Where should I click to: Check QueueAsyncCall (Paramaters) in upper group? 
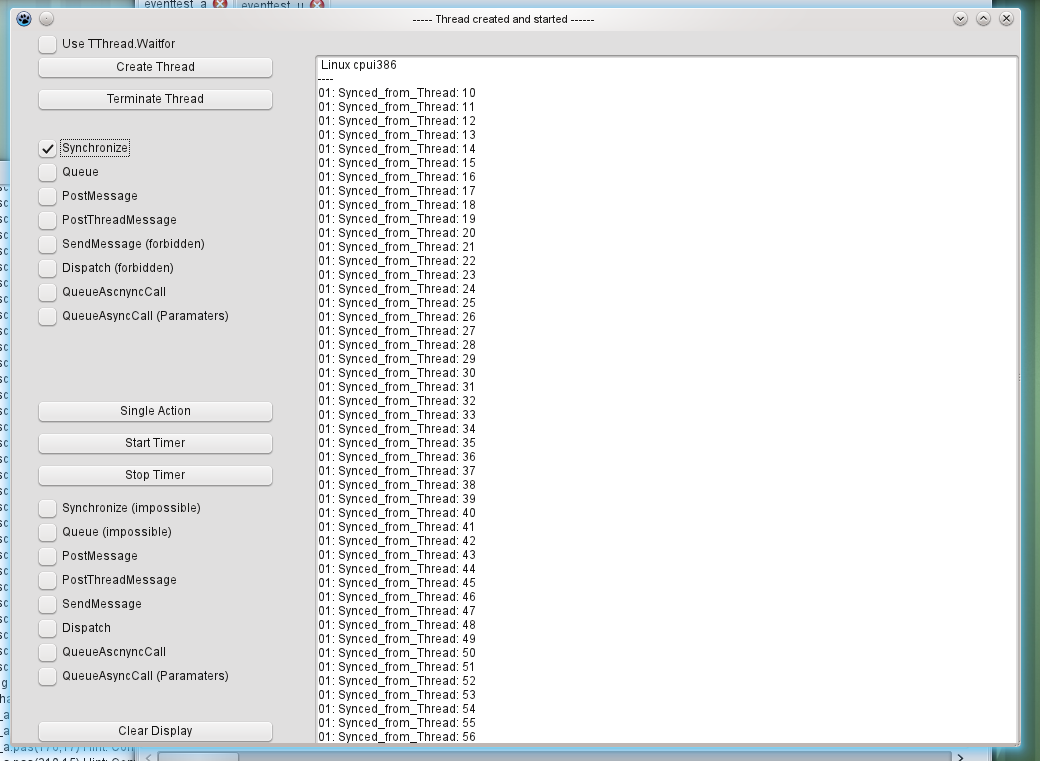pos(47,316)
